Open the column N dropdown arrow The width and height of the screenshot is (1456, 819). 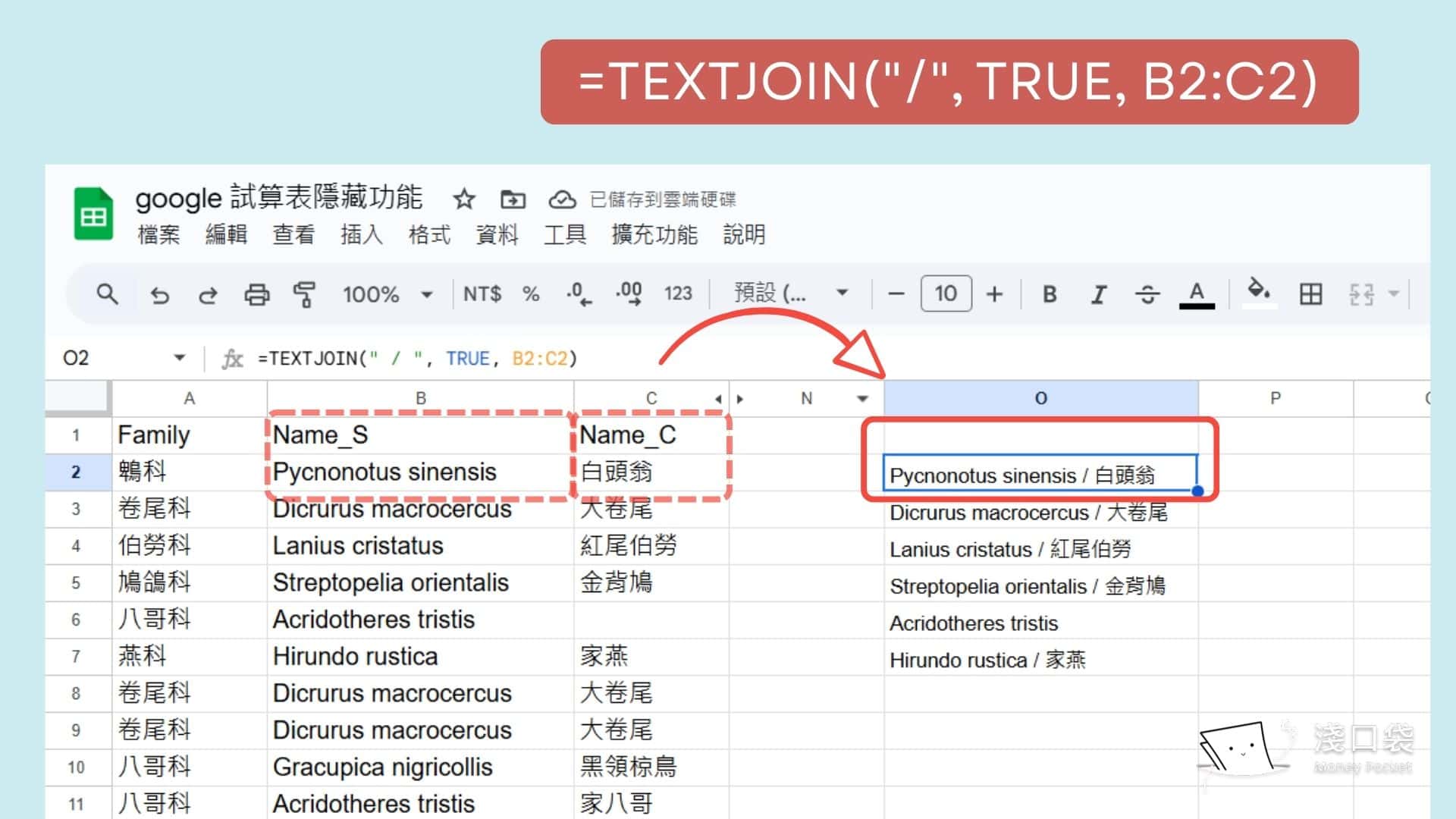click(x=861, y=397)
